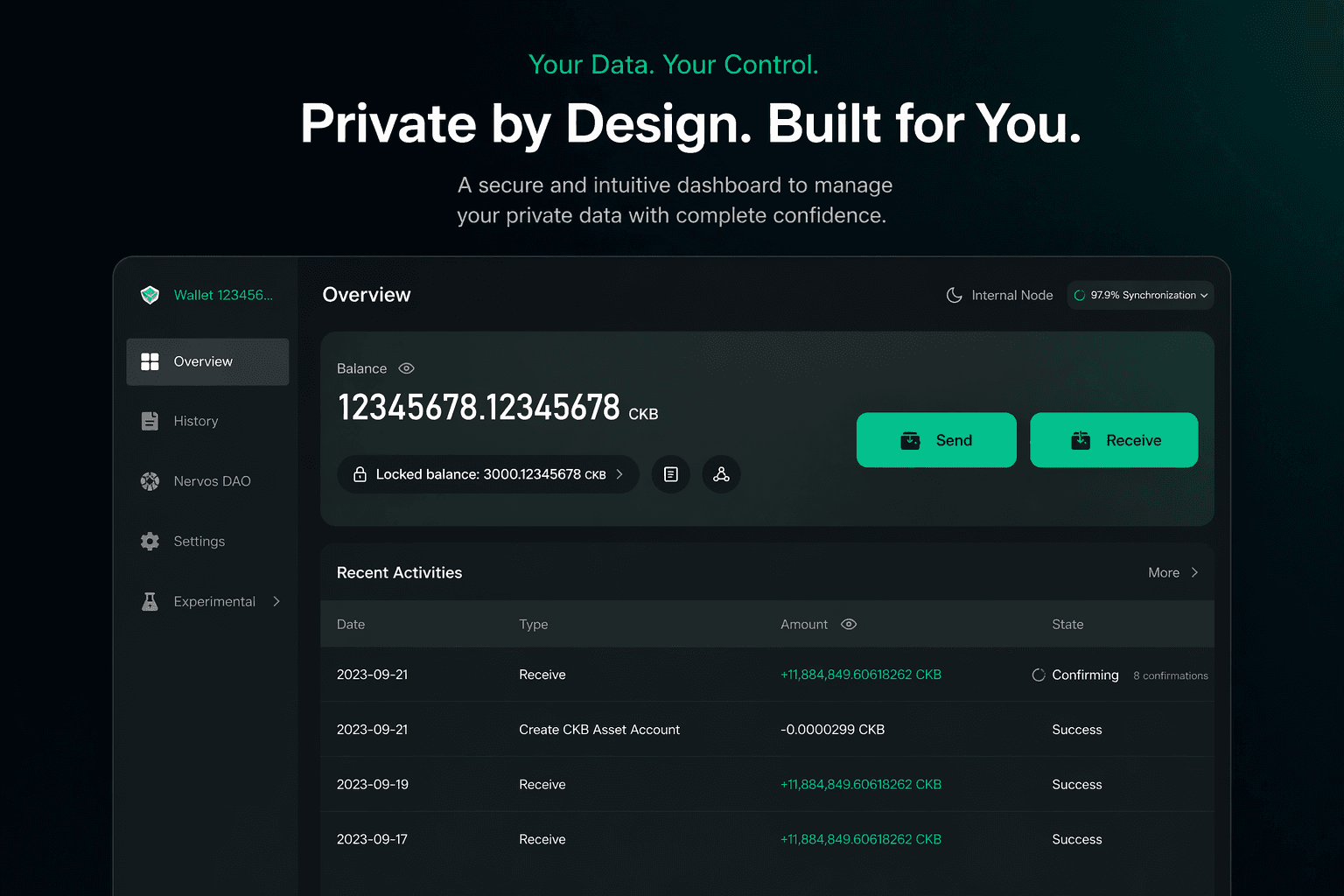
Task: Click the Confirming state text
Action: point(1085,675)
